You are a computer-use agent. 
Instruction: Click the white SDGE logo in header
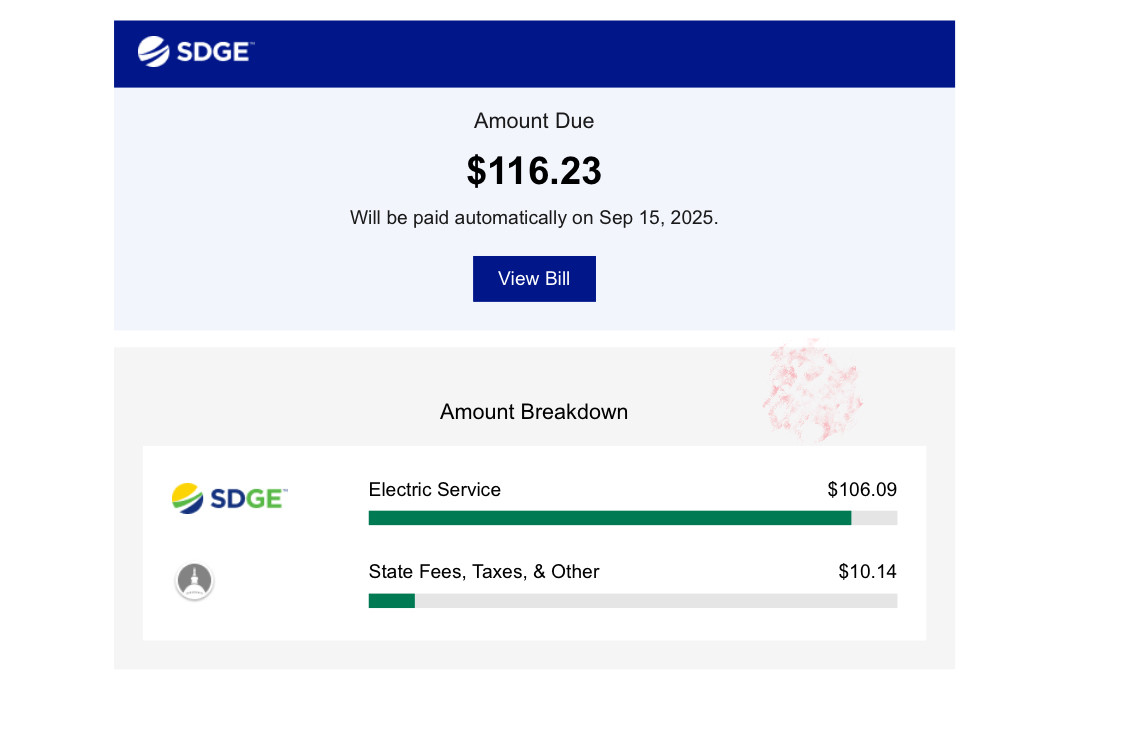[x=195, y=51]
